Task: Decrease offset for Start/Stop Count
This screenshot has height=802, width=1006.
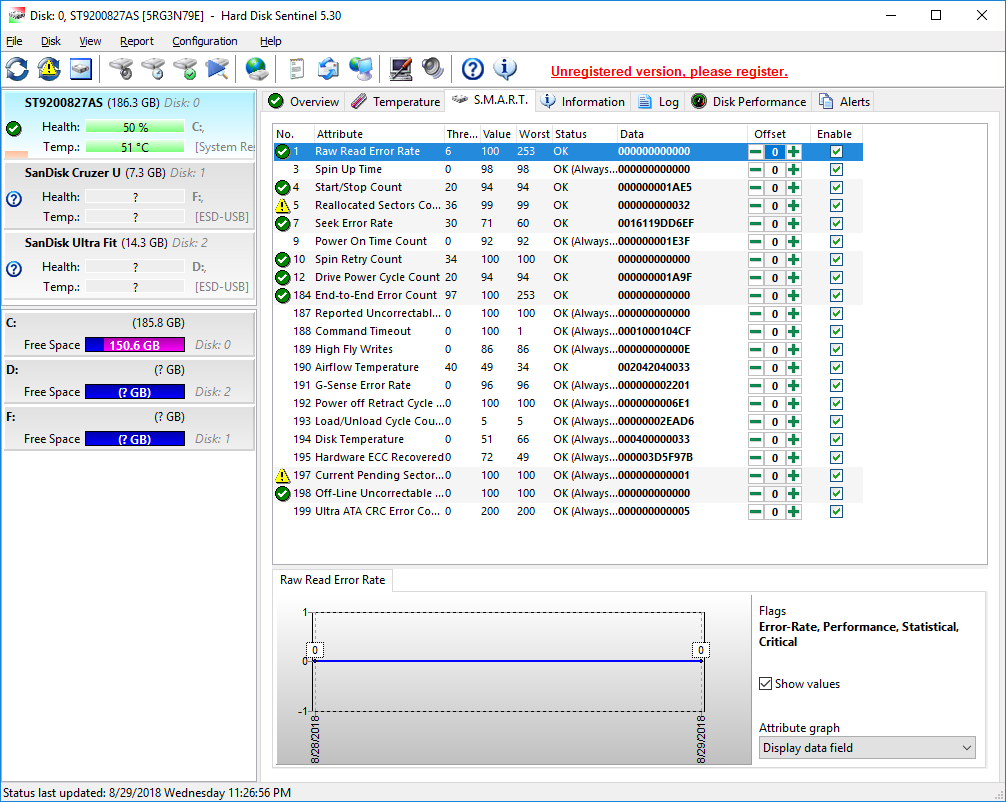Action: pos(756,188)
